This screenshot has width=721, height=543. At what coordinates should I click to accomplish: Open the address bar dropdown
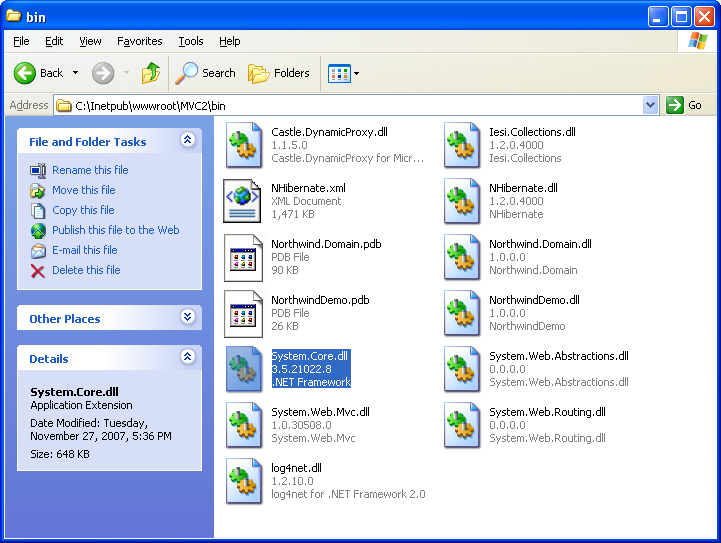point(650,105)
